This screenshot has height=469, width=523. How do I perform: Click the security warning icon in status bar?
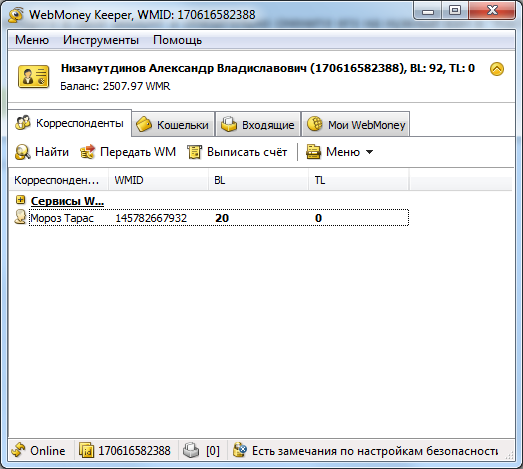[240, 450]
